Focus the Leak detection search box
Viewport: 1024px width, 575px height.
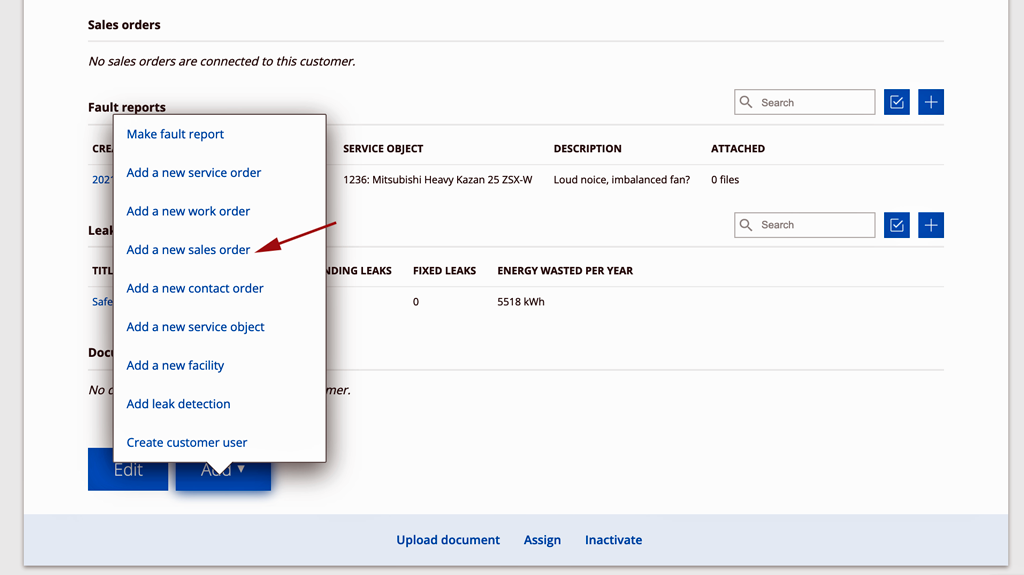pos(814,225)
